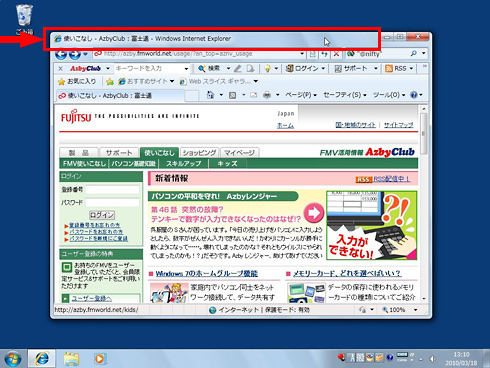
Task: Switch to the 製品 site tab
Action: point(79,153)
